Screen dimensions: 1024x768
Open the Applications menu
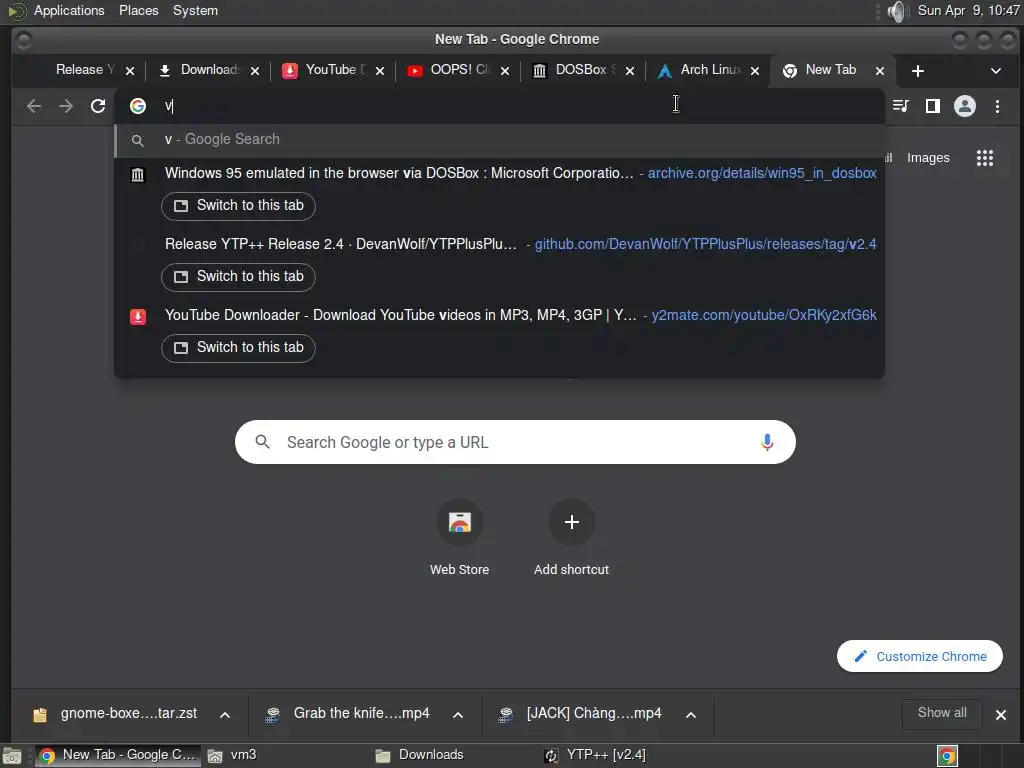69,10
